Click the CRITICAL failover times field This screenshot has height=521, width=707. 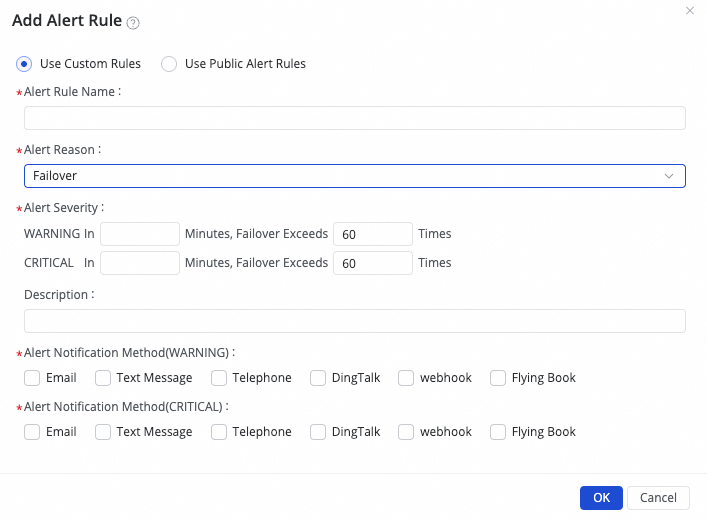[373, 263]
